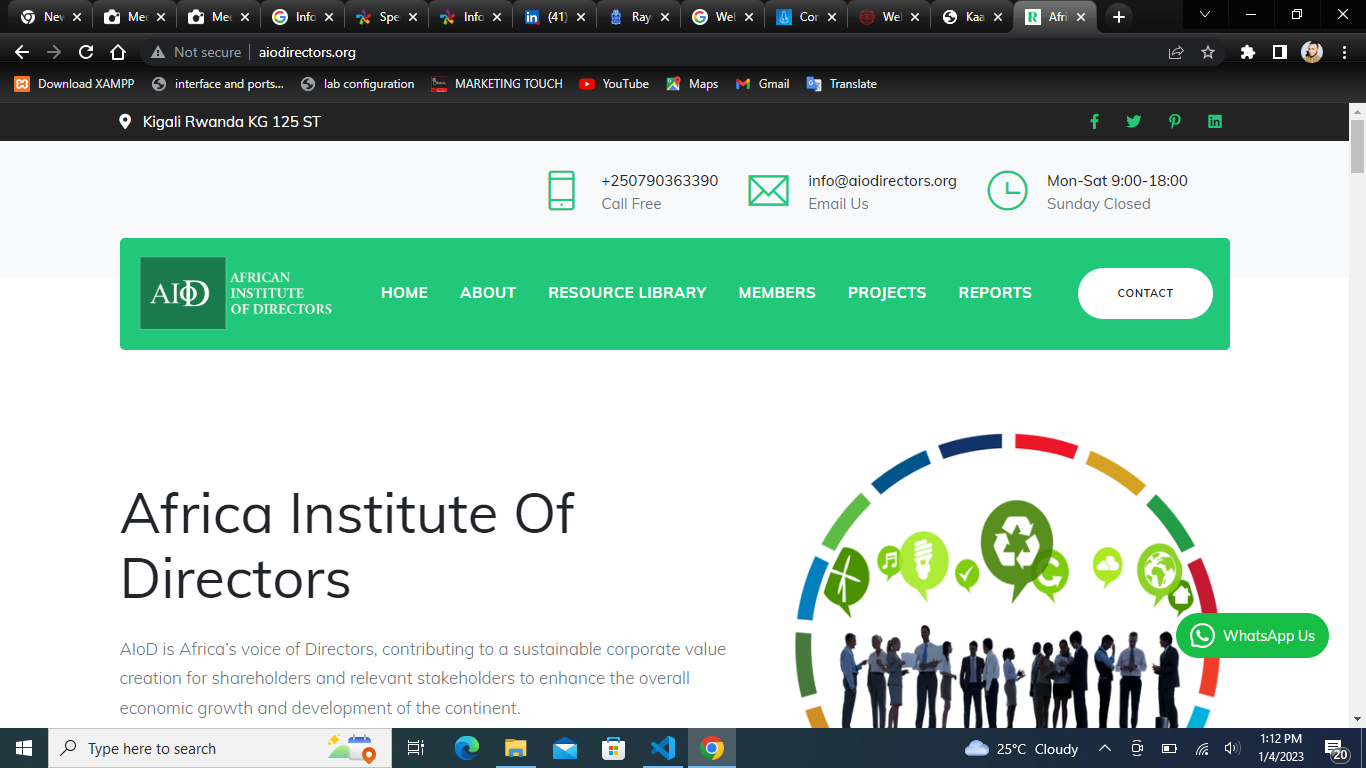Click the AIoD logo image
The image size is (1366, 768).
tap(236, 293)
